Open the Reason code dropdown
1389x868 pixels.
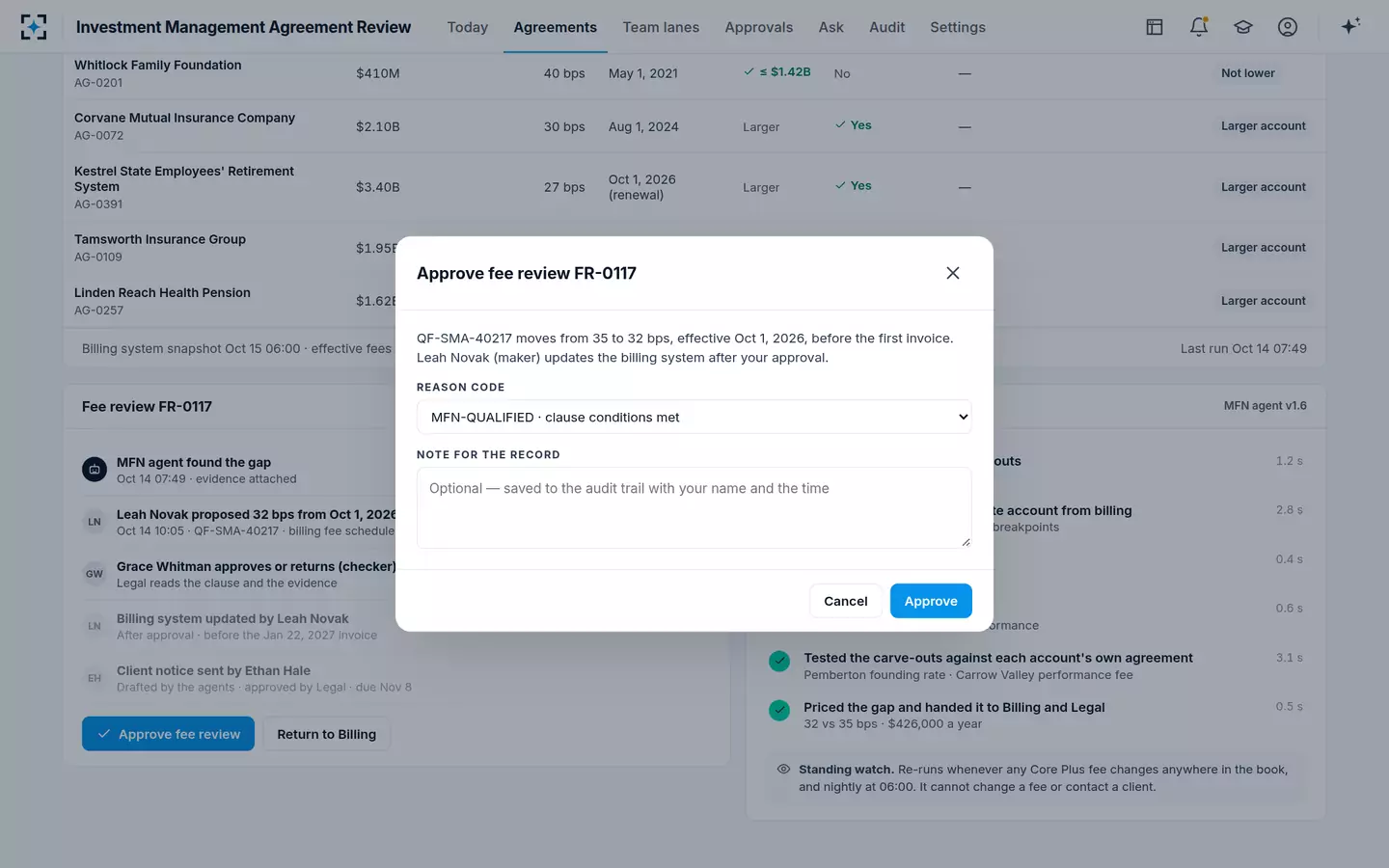tap(694, 417)
